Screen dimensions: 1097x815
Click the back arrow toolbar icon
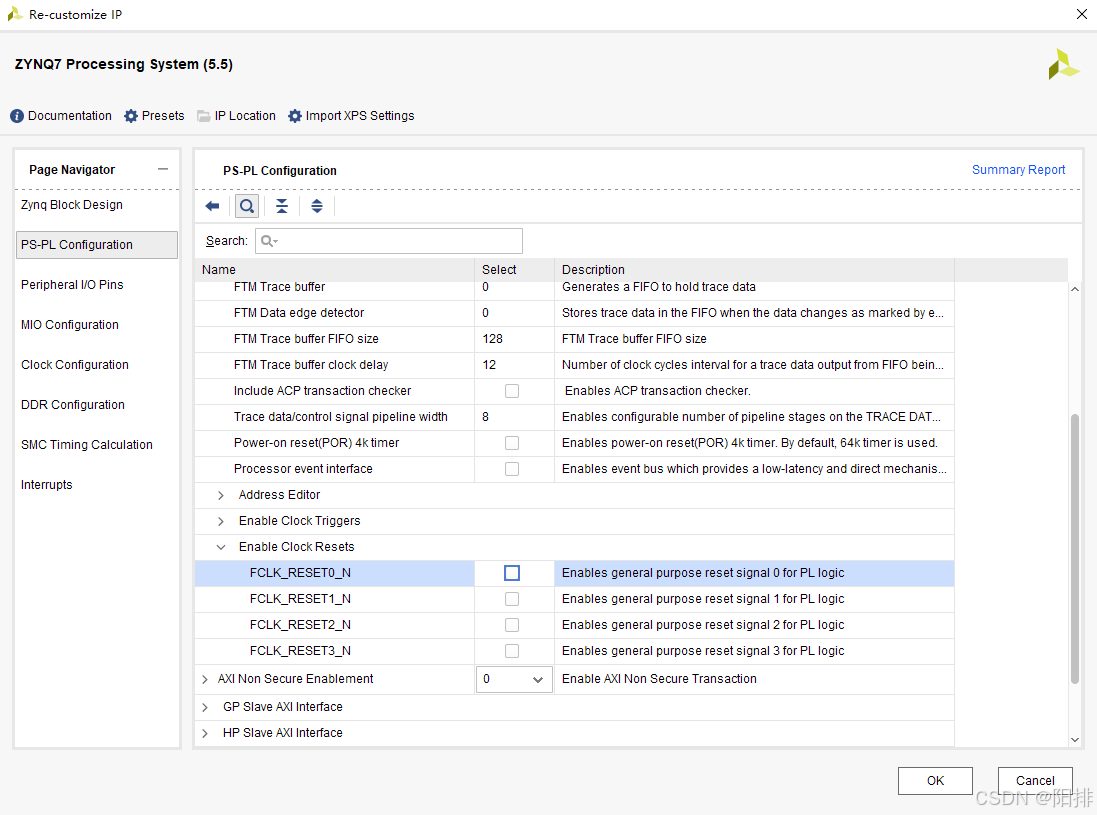[212, 206]
